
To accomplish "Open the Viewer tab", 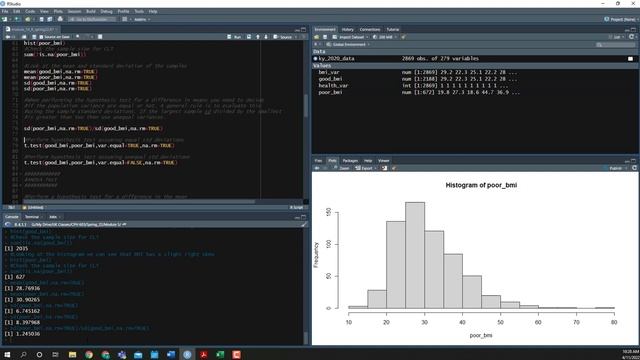I will coord(384,161).
